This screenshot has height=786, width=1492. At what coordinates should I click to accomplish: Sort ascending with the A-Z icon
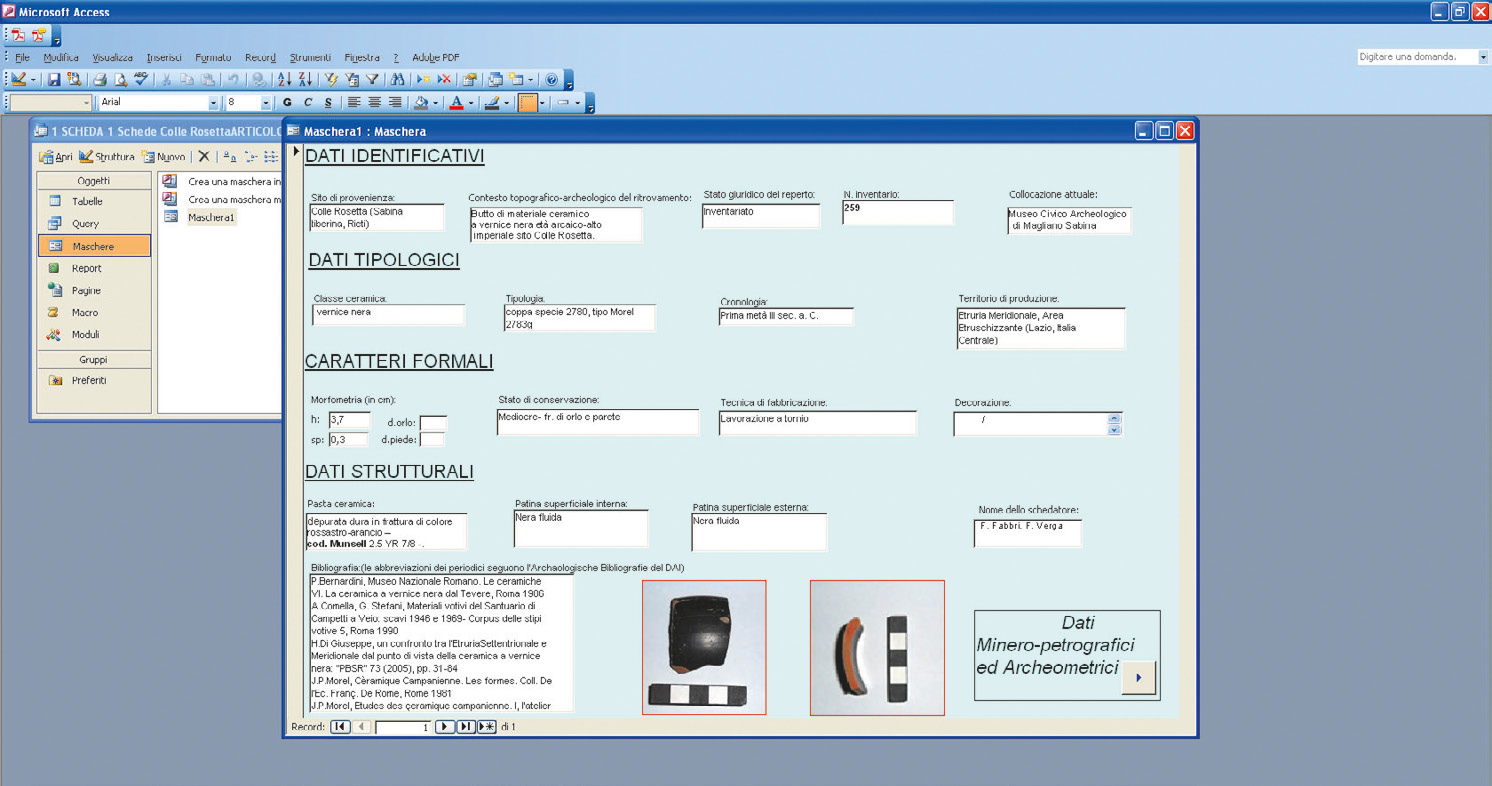[285, 79]
